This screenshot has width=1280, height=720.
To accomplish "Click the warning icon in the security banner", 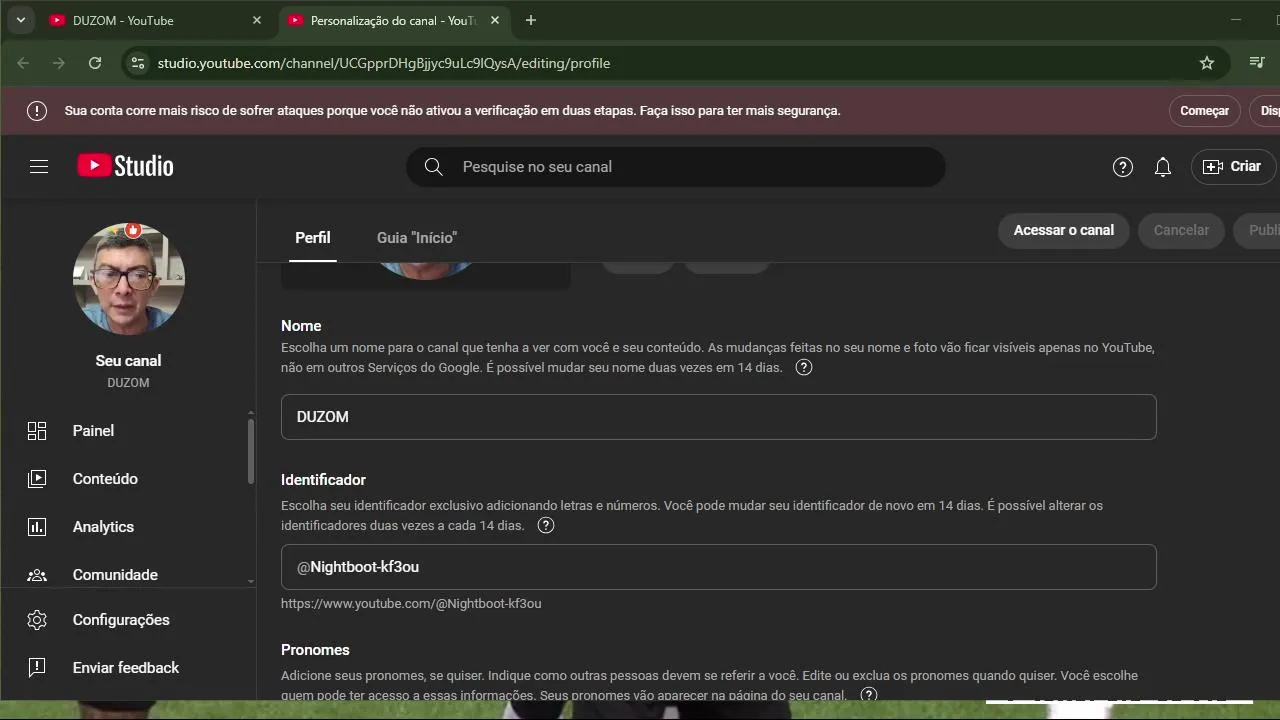I will tap(37, 111).
